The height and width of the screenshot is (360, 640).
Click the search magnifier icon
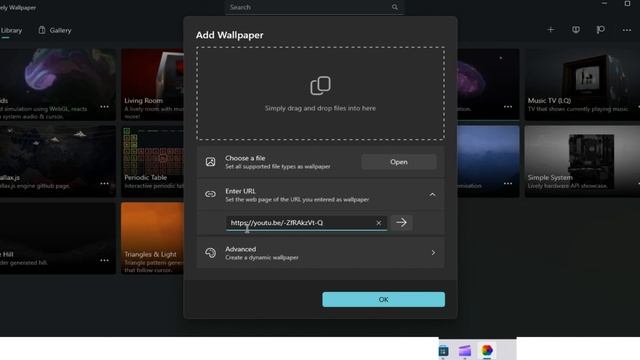point(395,7)
